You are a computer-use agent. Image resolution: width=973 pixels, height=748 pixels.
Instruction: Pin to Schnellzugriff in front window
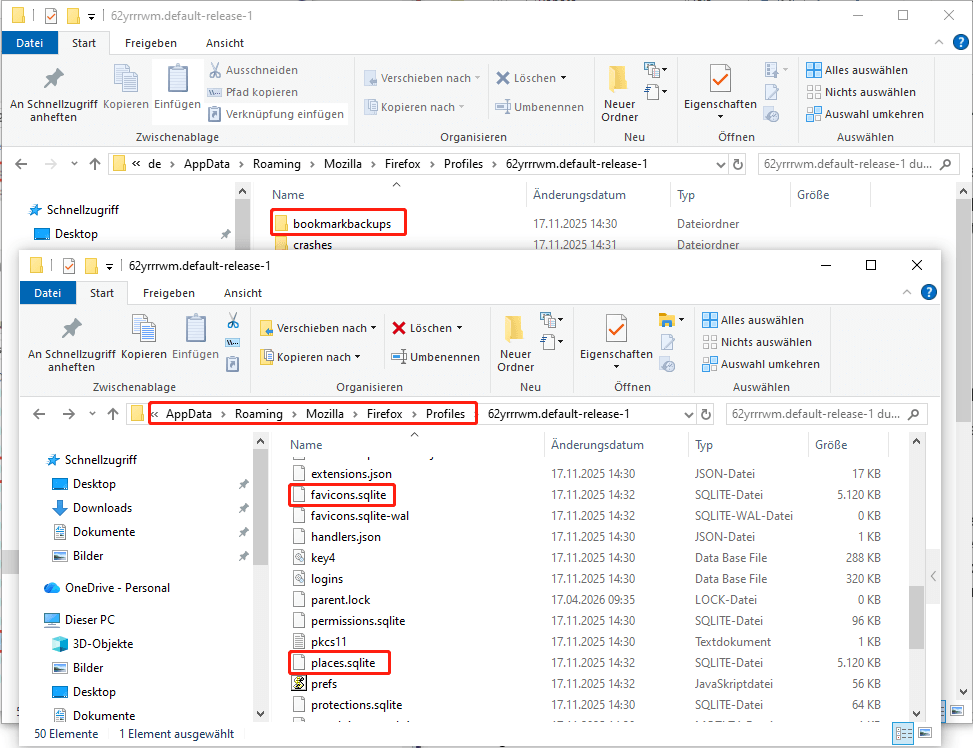(71, 343)
